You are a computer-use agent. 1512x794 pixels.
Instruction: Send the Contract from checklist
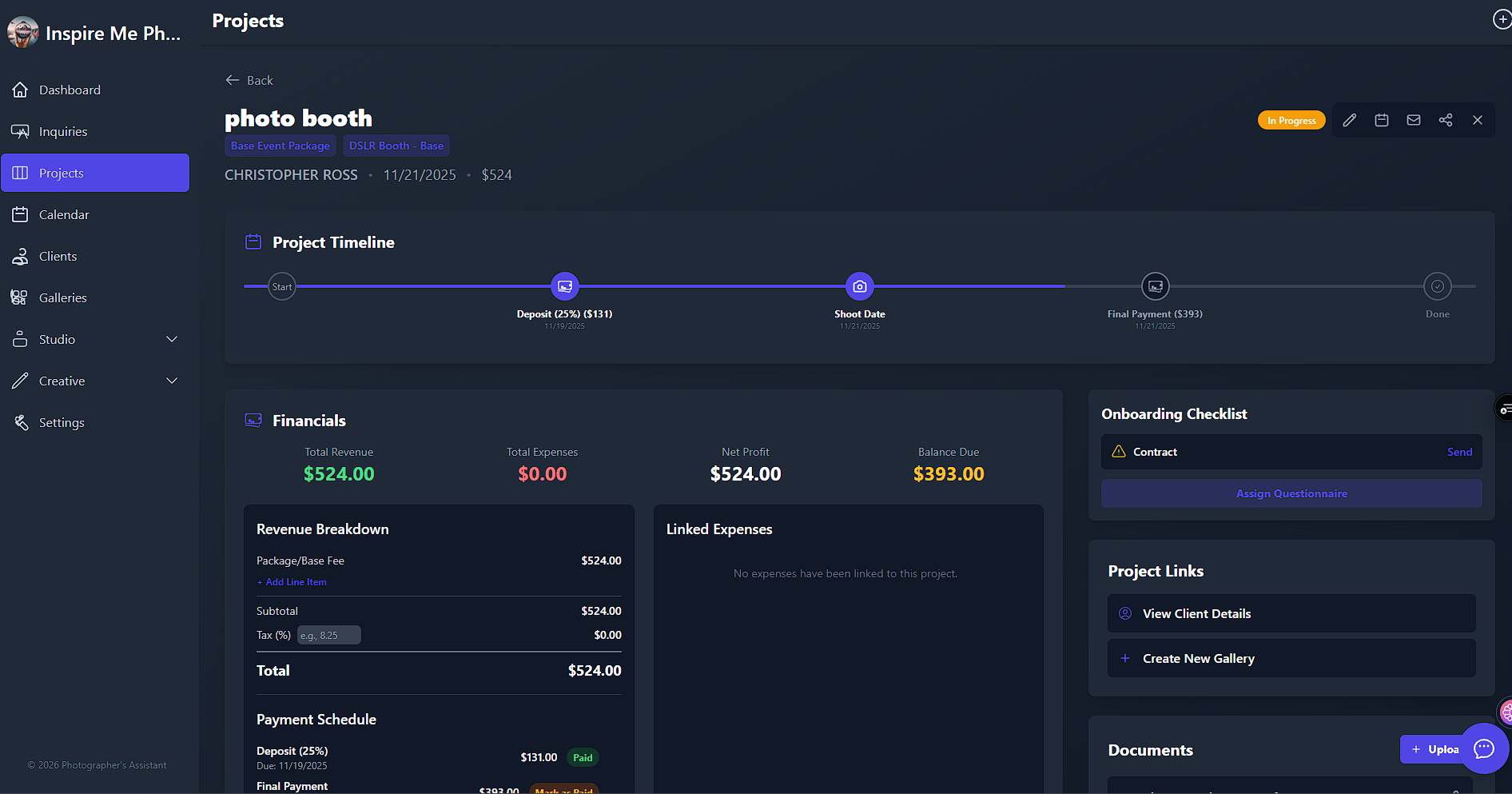[x=1459, y=452]
